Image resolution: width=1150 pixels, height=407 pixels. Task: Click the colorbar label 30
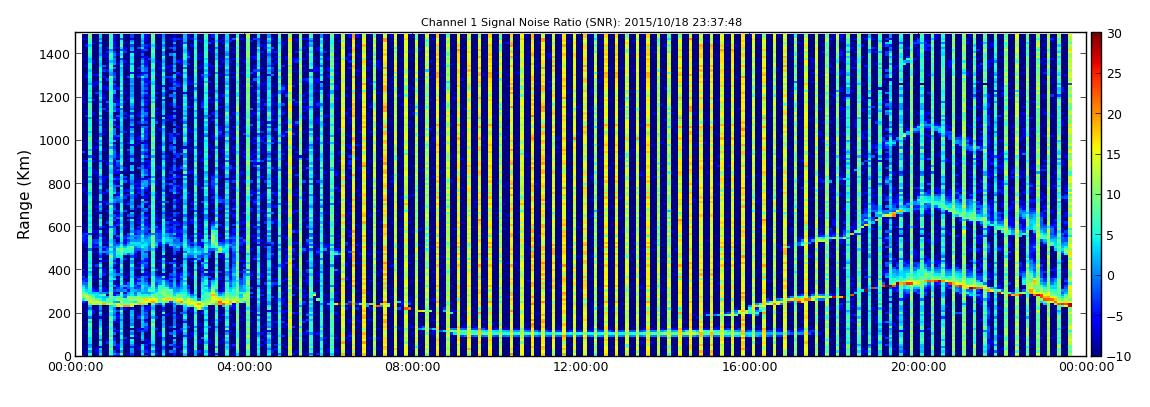click(x=1115, y=34)
